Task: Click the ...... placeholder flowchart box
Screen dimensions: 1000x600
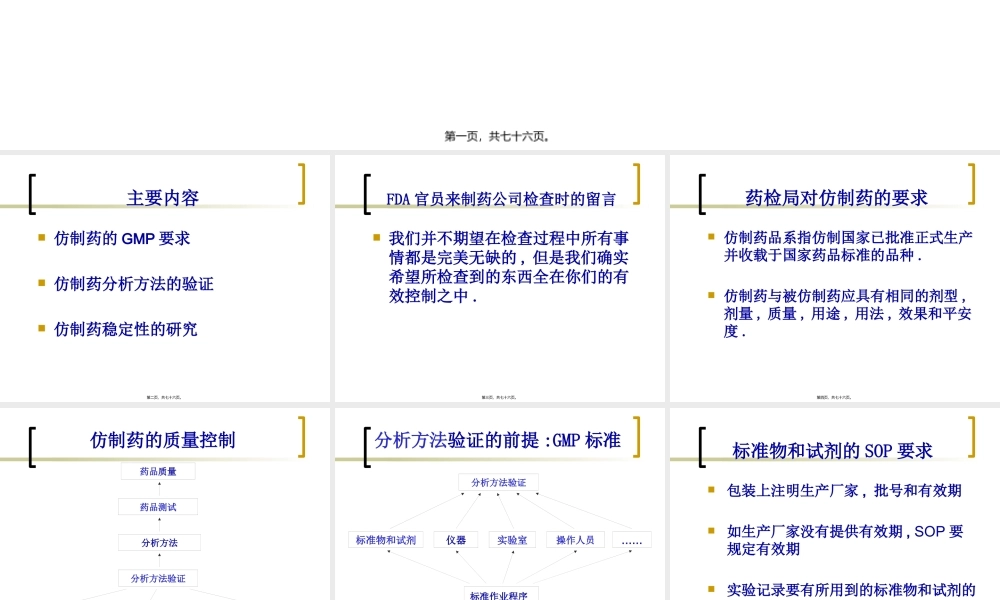Action: [631, 539]
